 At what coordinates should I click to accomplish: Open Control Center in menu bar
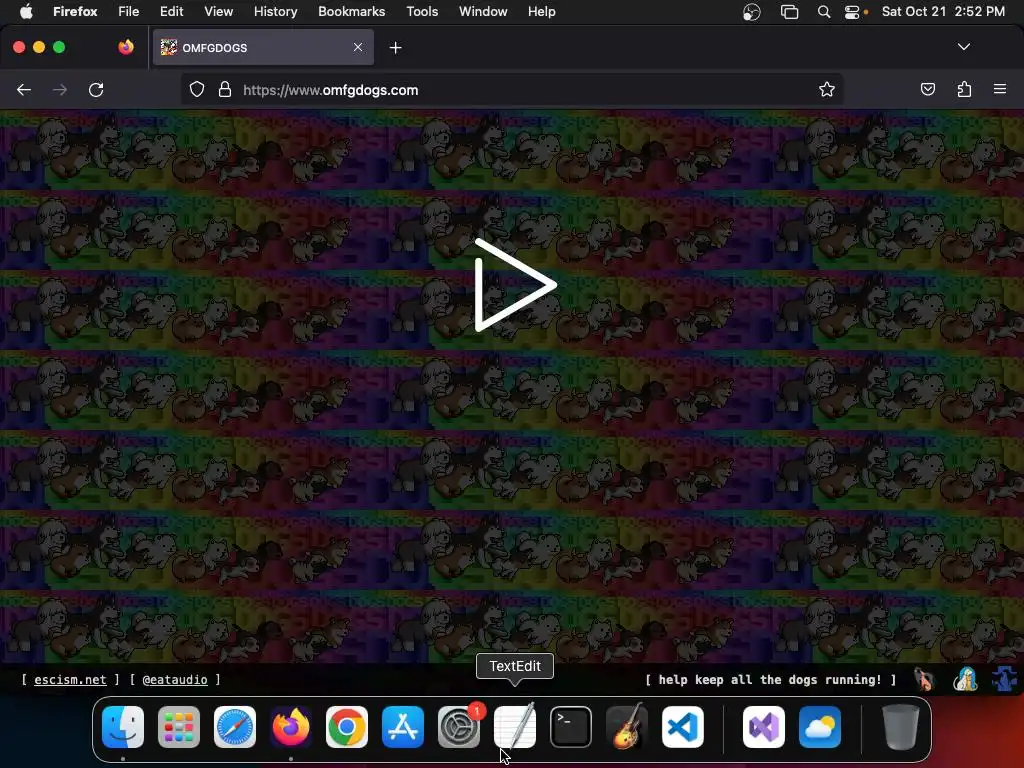(852, 12)
